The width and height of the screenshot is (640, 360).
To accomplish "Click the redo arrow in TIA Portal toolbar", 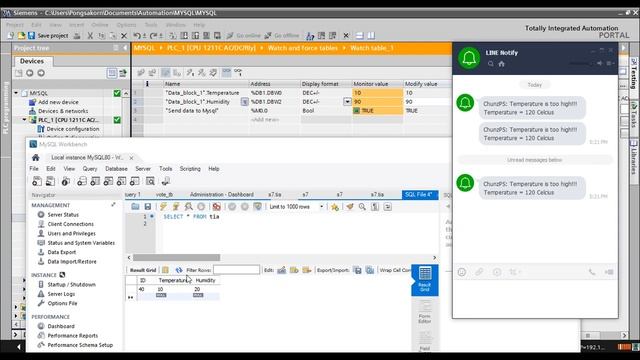I will (x=153, y=36).
